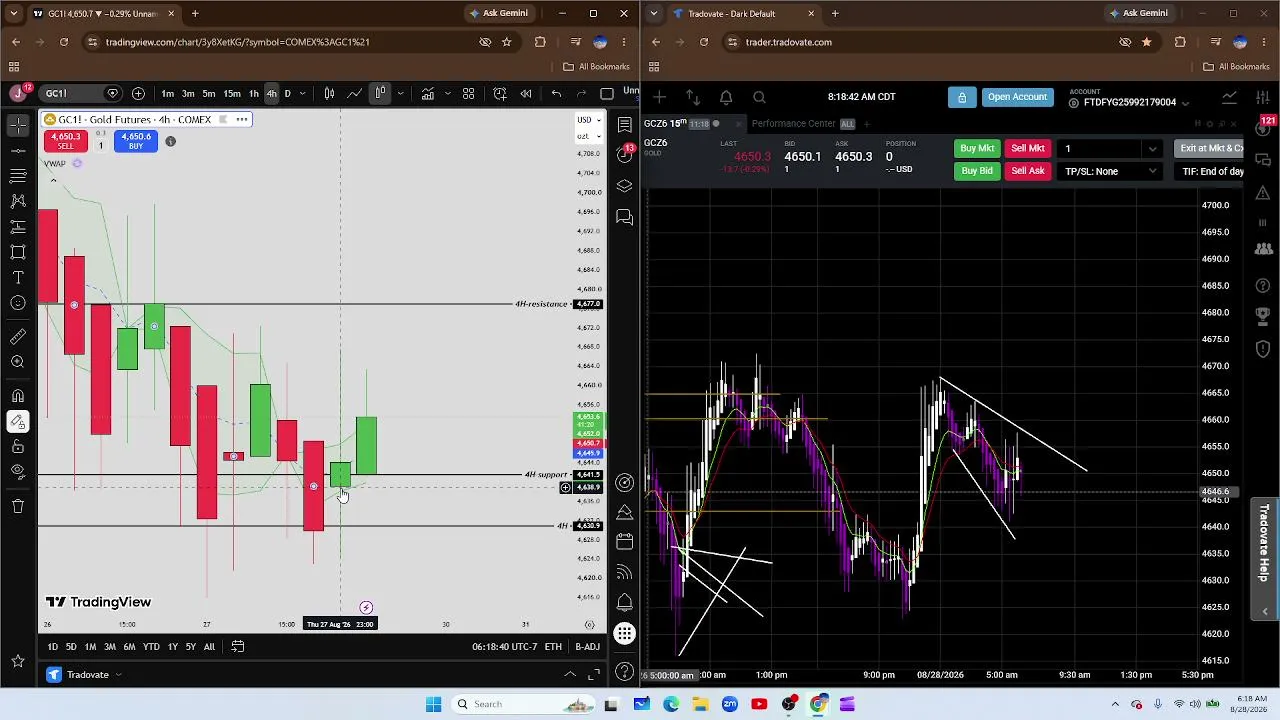Open the Indicators menu

coord(427,94)
